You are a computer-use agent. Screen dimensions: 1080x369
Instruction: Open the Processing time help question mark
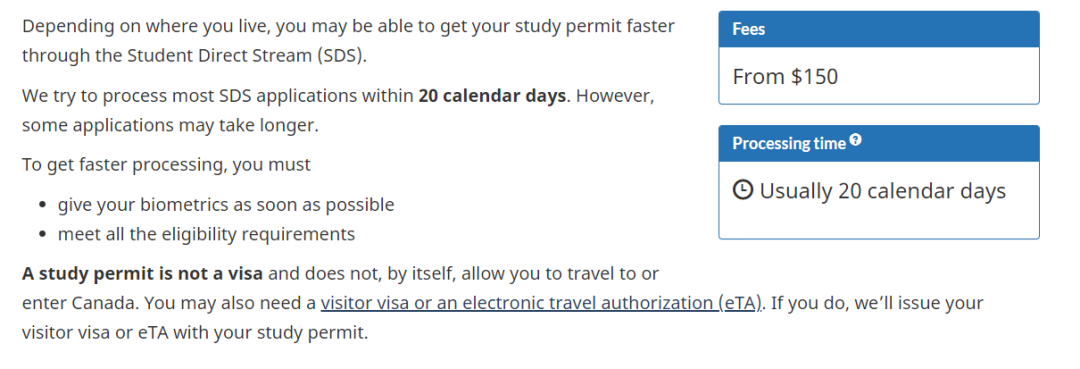pyautogui.click(x=855, y=140)
